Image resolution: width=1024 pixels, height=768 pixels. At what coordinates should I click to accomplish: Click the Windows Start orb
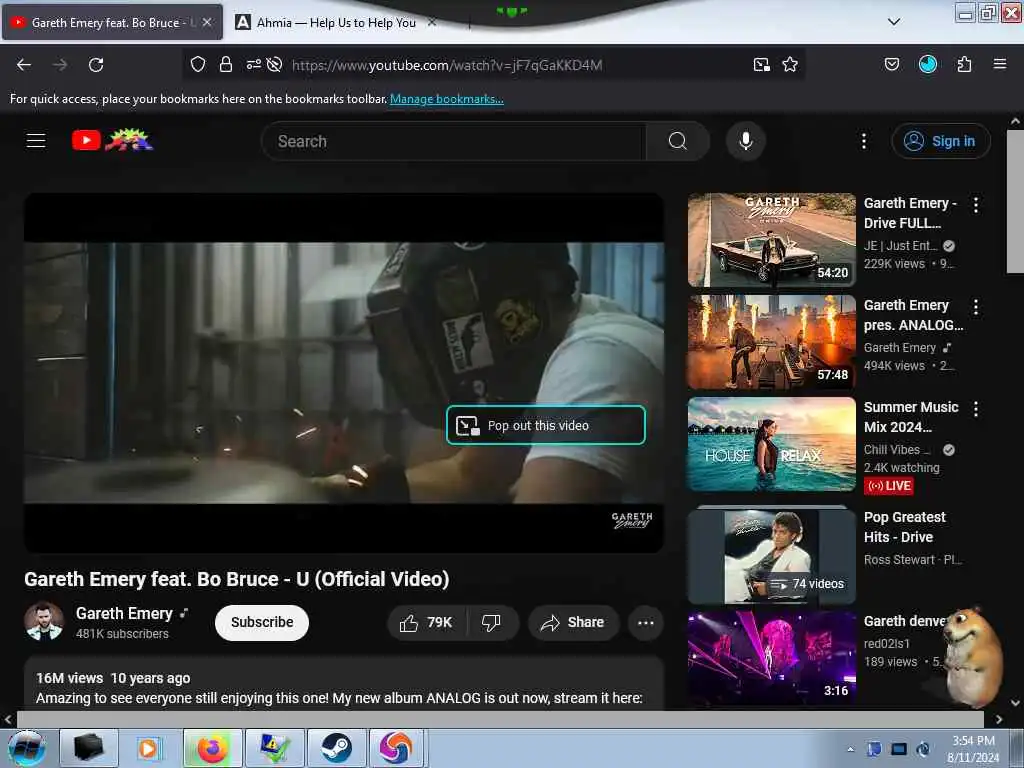(27, 748)
